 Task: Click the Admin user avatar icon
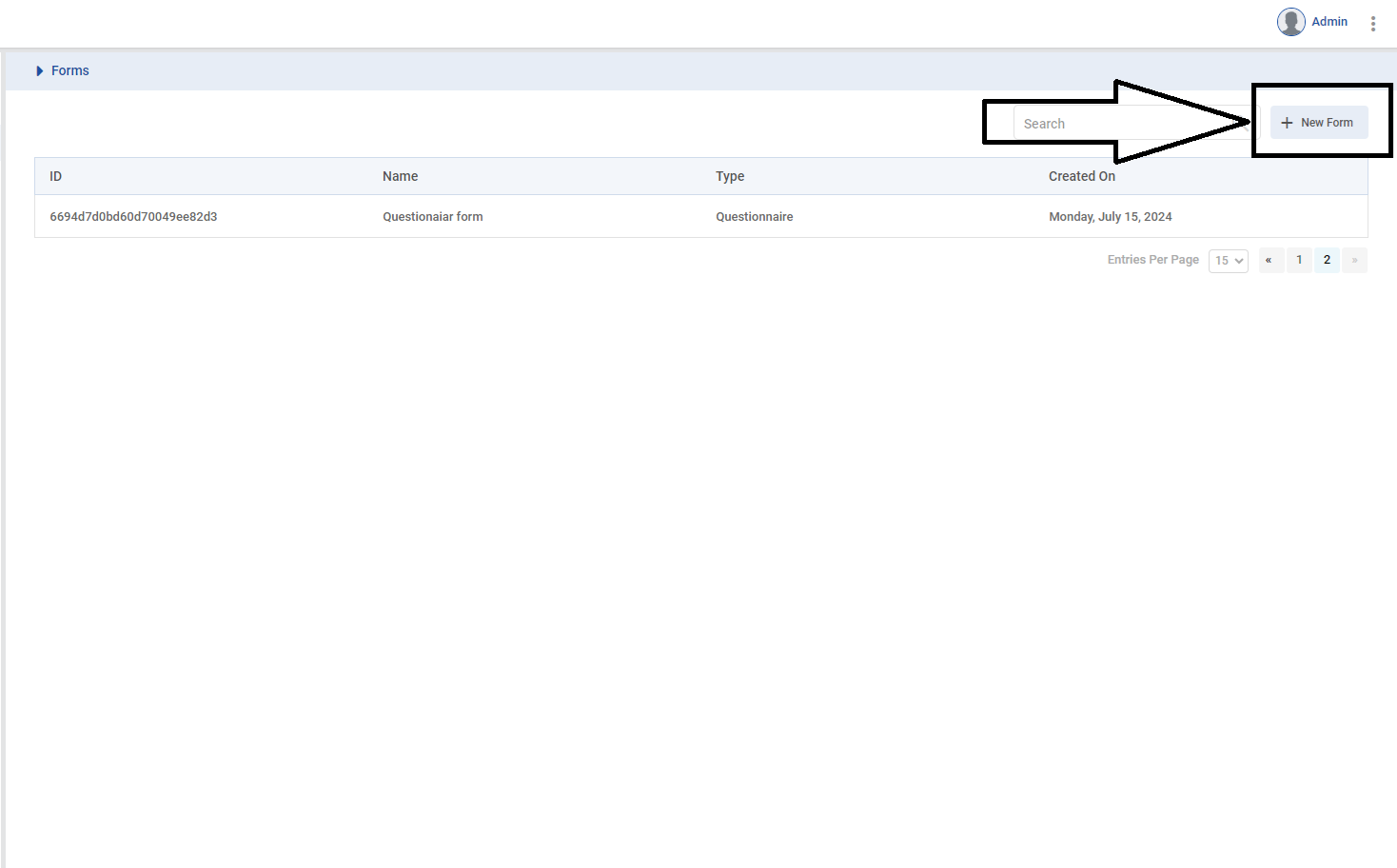[x=1290, y=22]
